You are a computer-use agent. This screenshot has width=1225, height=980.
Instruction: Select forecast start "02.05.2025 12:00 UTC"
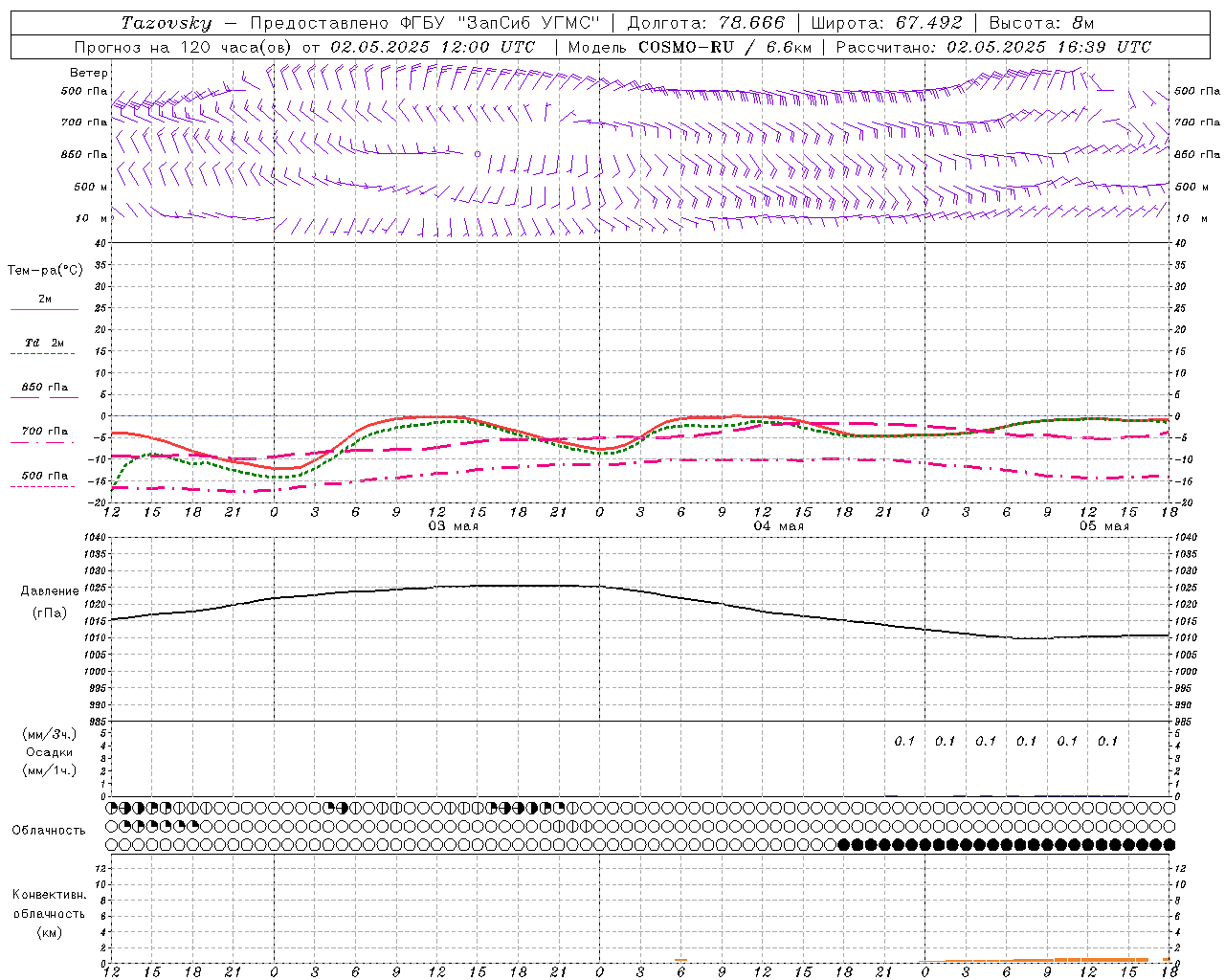pos(433,47)
